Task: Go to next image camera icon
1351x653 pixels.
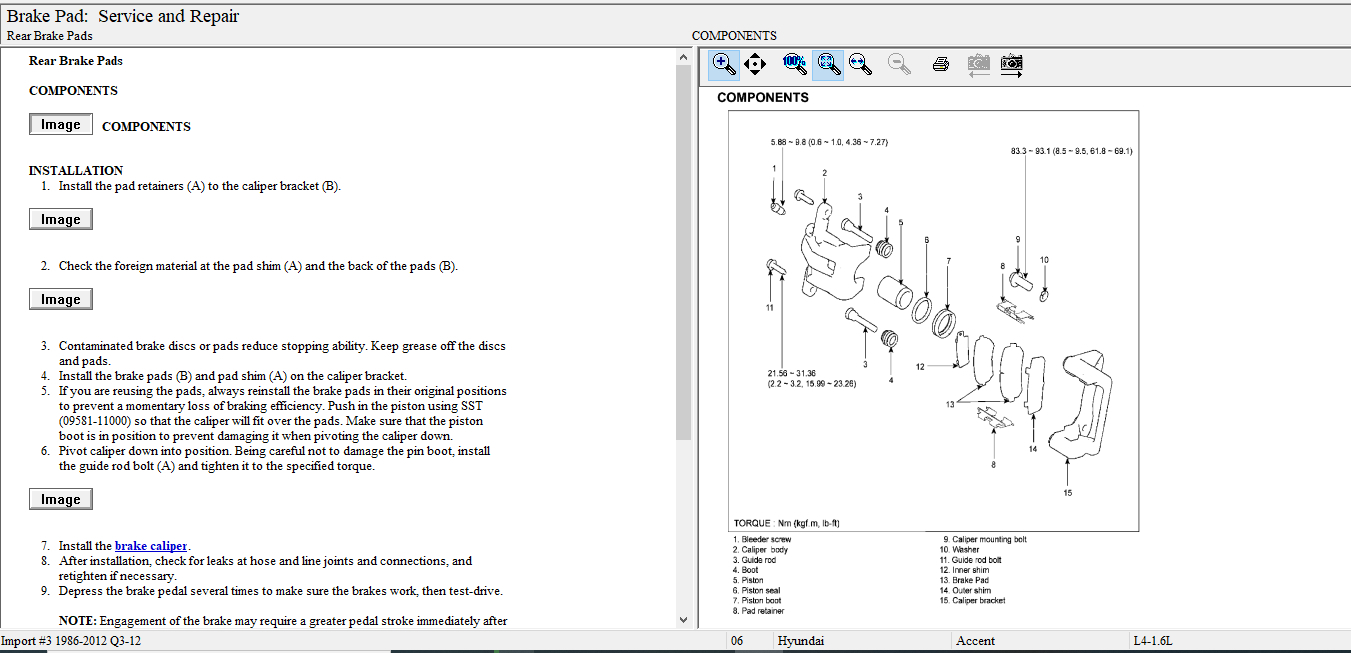Action: pyautogui.click(x=1012, y=65)
